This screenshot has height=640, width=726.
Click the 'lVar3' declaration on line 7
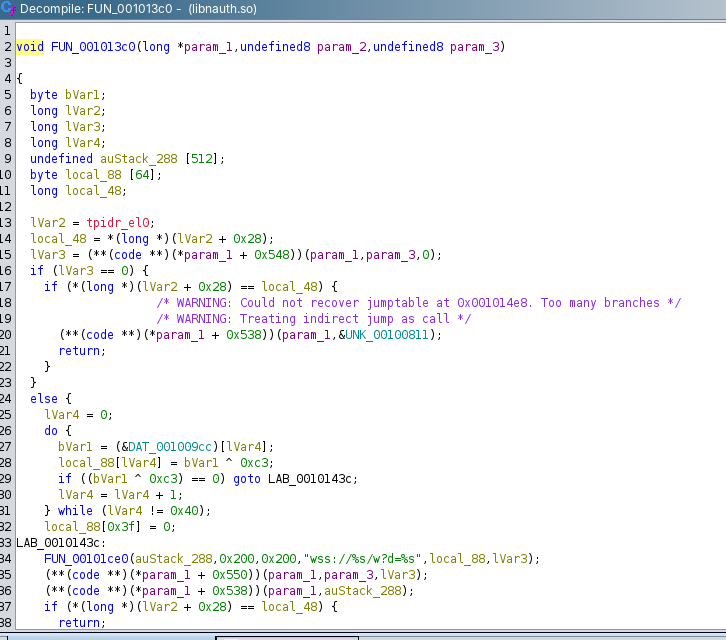pos(82,127)
